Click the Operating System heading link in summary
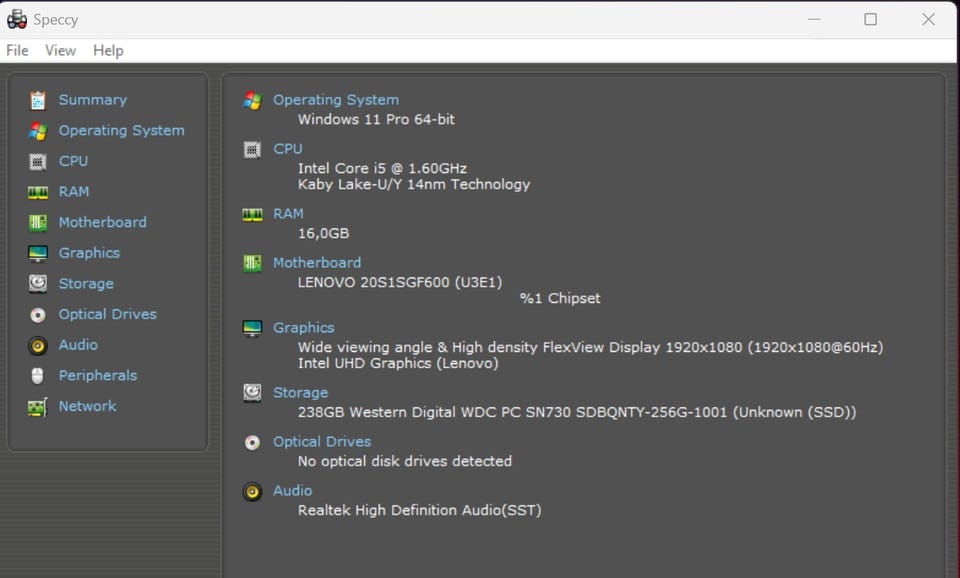Image resolution: width=960 pixels, height=578 pixels. [336, 100]
